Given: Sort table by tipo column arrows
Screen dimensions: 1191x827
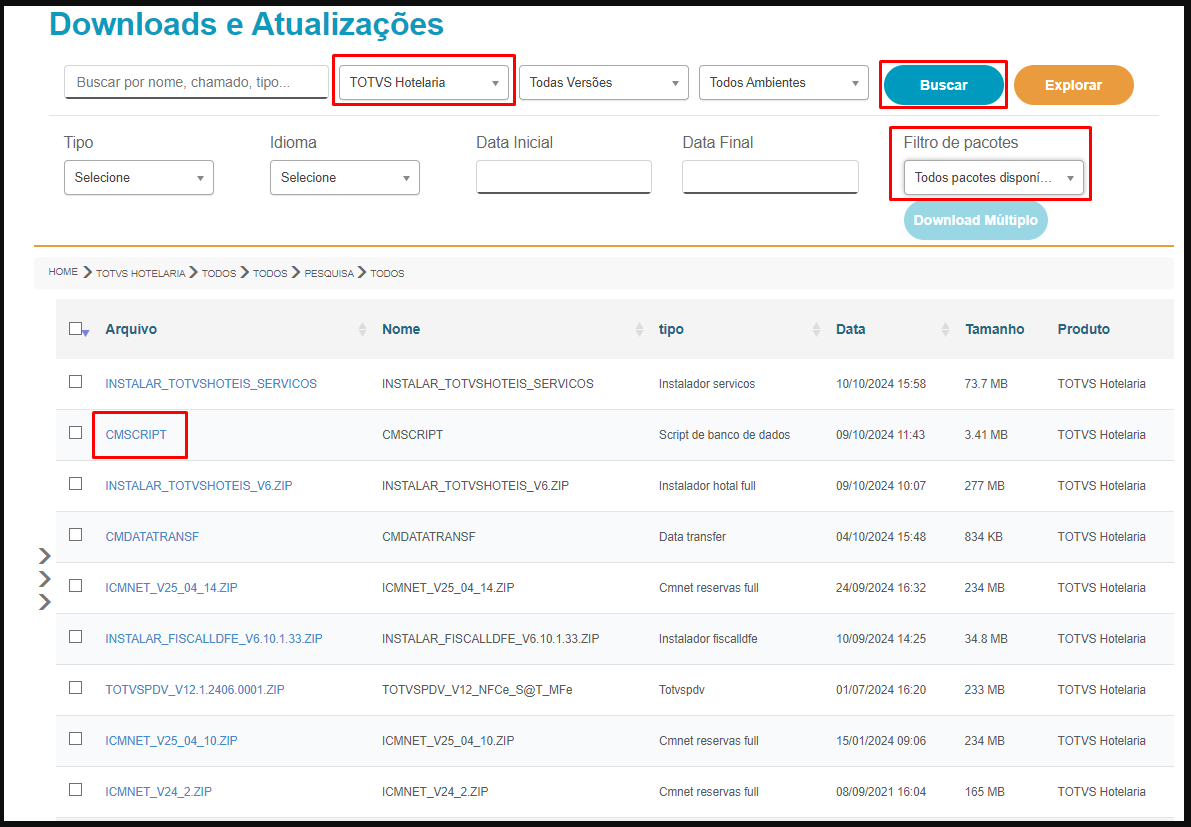Looking at the screenshot, I should 816,329.
